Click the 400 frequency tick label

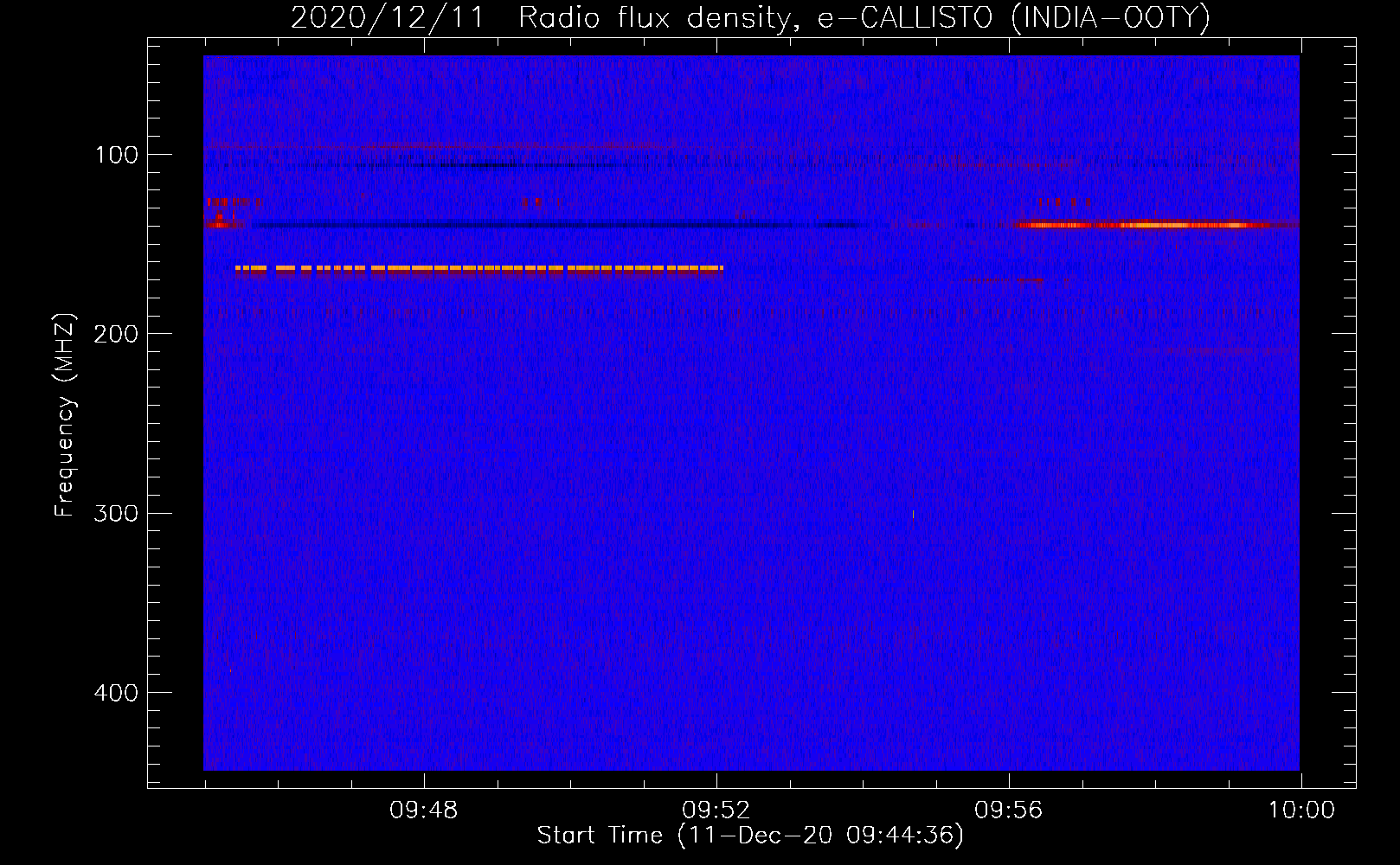click(x=116, y=693)
